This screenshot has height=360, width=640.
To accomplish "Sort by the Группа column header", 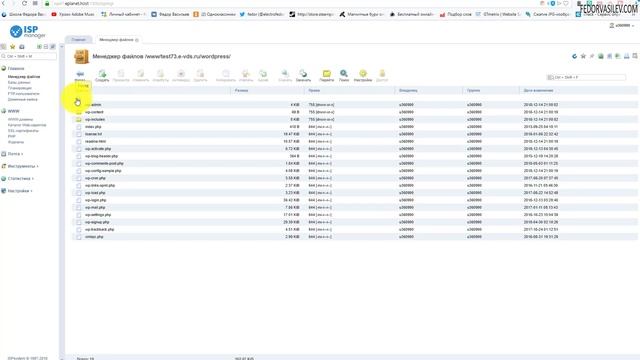I will click(473, 91).
